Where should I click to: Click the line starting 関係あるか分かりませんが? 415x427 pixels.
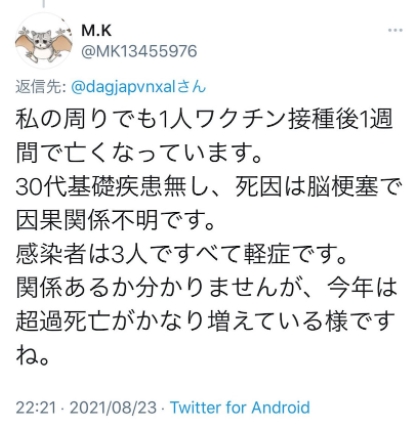click(x=207, y=287)
